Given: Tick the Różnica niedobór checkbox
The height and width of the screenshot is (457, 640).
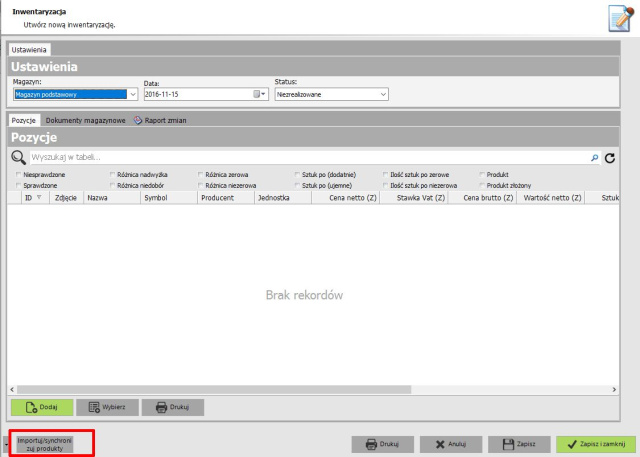Looking at the screenshot, I should (112, 186).
